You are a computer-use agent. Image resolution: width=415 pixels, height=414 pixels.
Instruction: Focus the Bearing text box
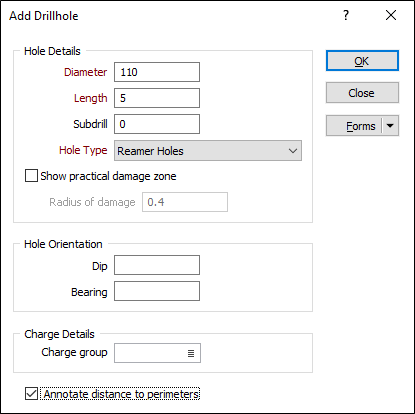(x=157, y=291)
